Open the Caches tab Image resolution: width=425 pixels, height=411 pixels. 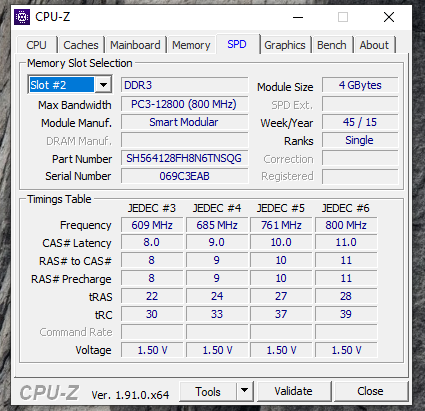tap(81, 45)
